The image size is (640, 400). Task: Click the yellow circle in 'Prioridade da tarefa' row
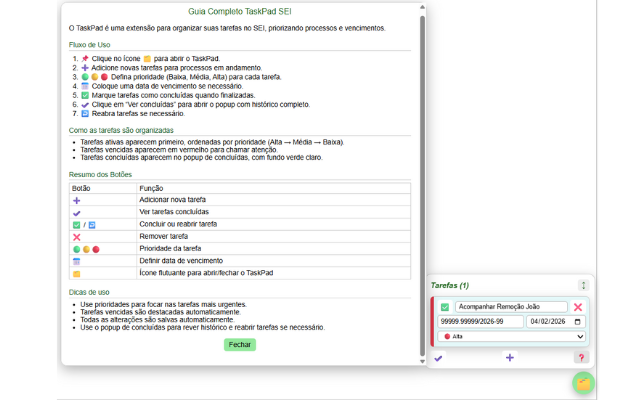coord(86,249)
